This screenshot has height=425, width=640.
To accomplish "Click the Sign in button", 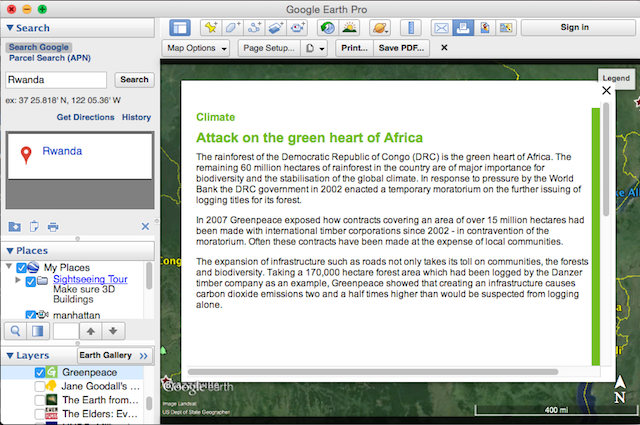I will coord(574,27).
